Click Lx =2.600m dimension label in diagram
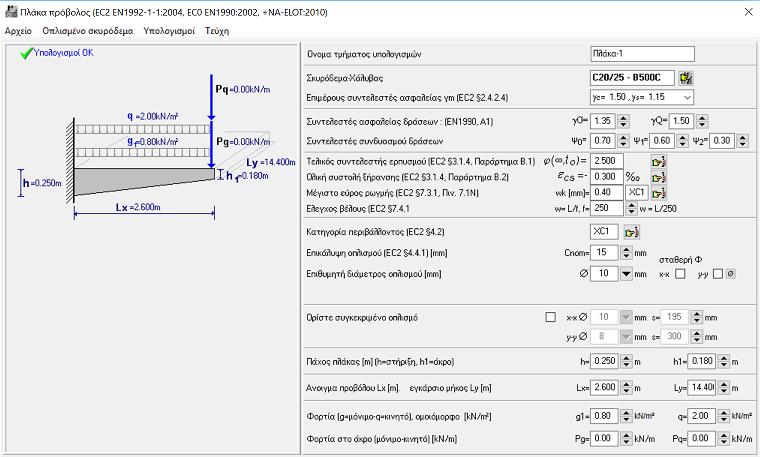The image size is (760, 457). coord(138,207)
